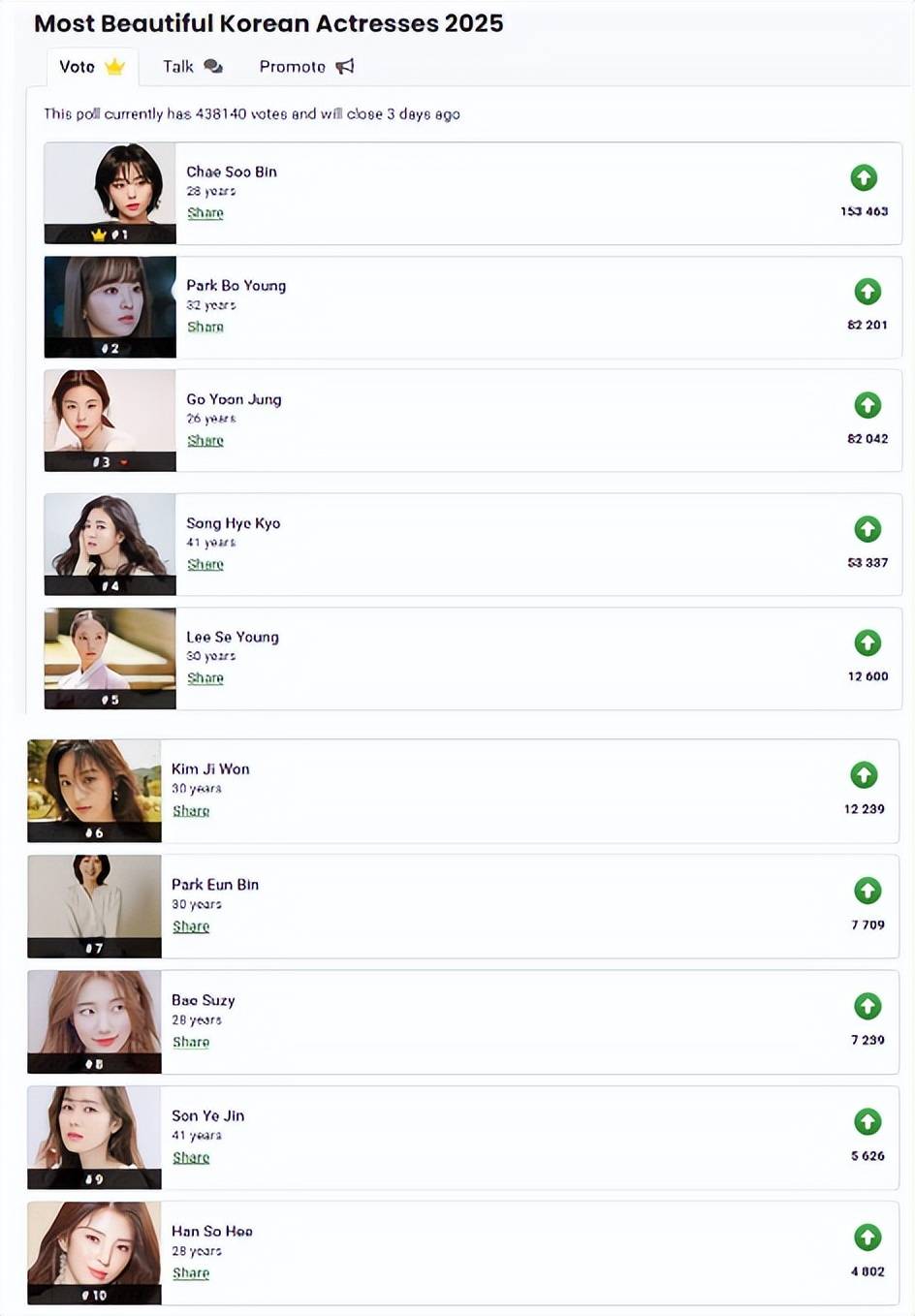915x1316 pixels.
Task: Switch to the Talk tab
Action: point(192,67)
